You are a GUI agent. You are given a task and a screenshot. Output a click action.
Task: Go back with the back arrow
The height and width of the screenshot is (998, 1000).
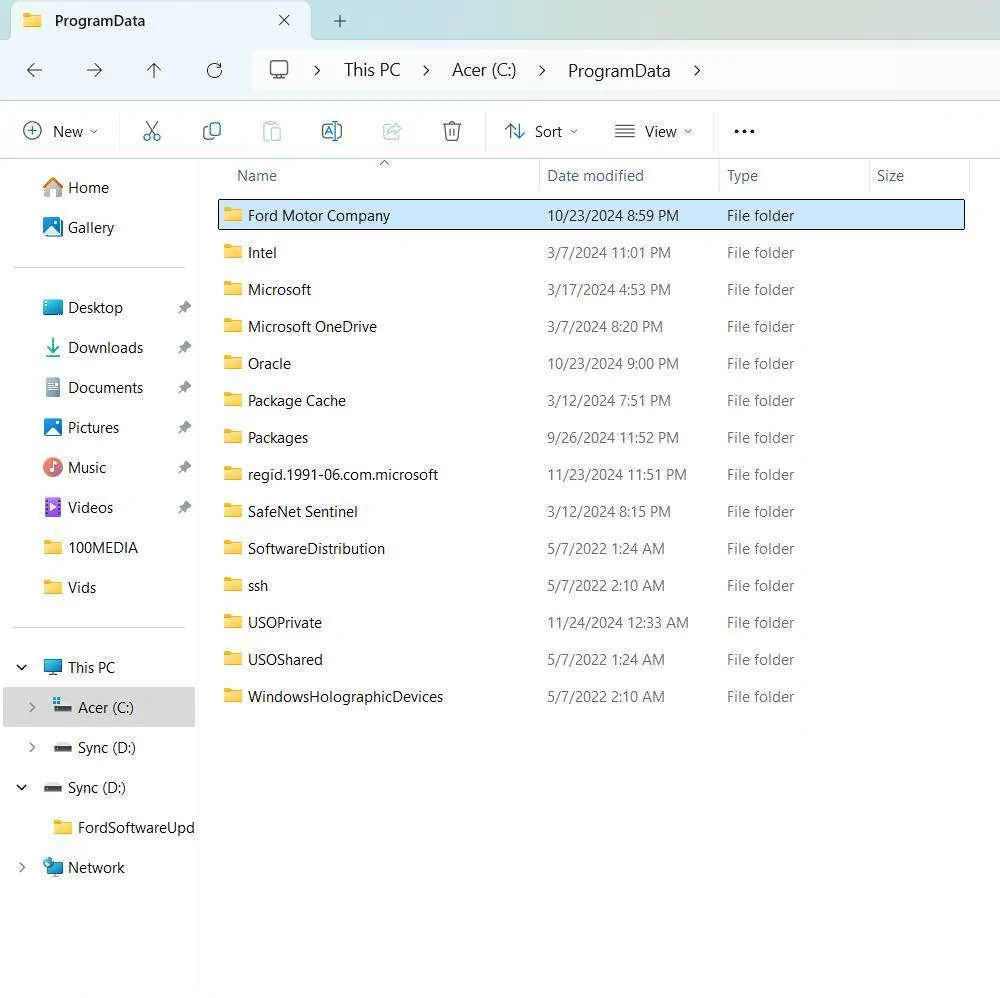coord(34,70)
